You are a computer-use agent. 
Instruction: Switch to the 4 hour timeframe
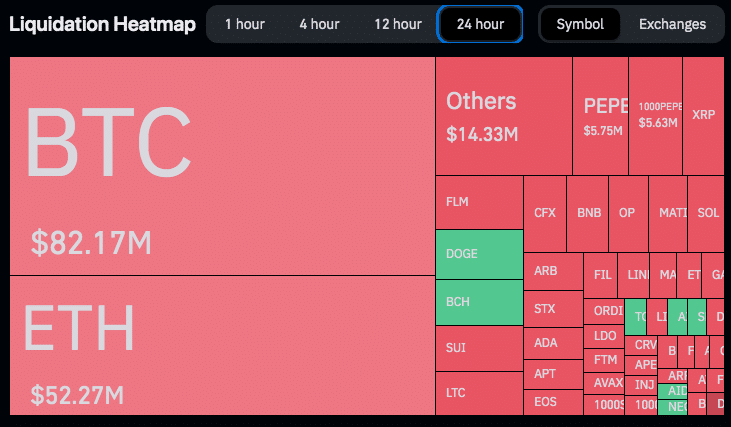click(x=319, y=24)
